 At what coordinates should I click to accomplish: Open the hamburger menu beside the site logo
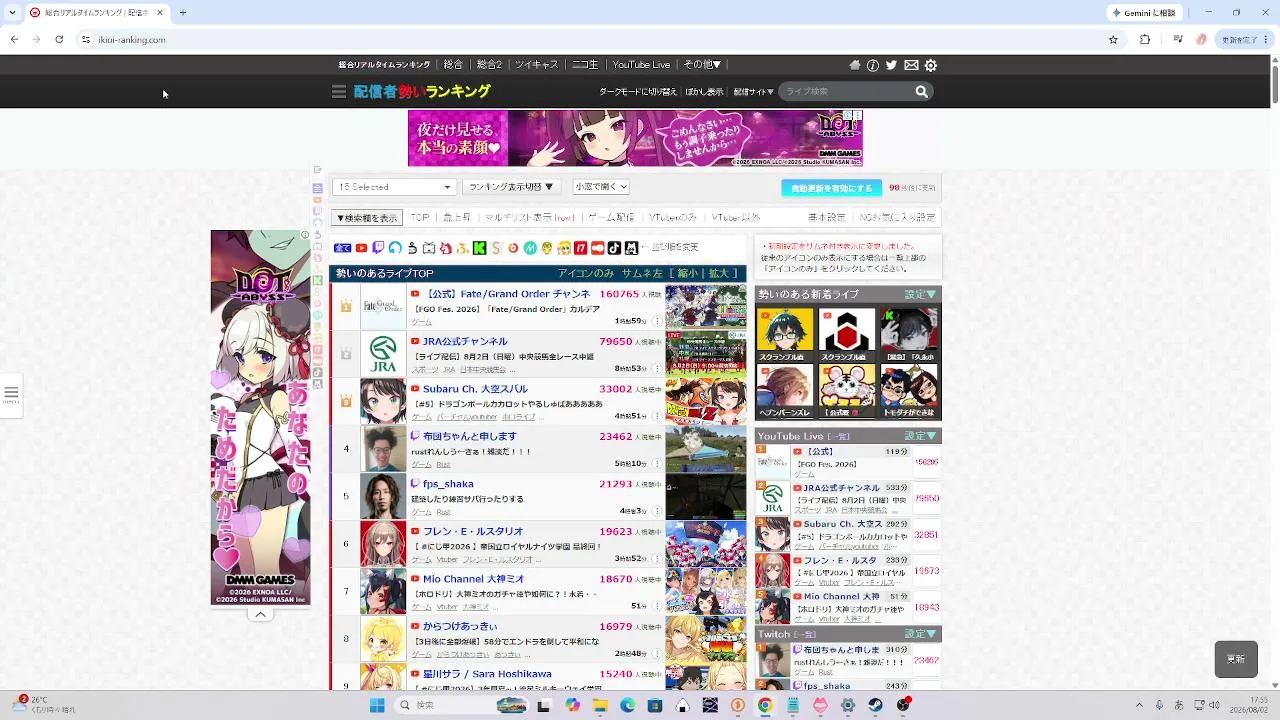[339, 92]
